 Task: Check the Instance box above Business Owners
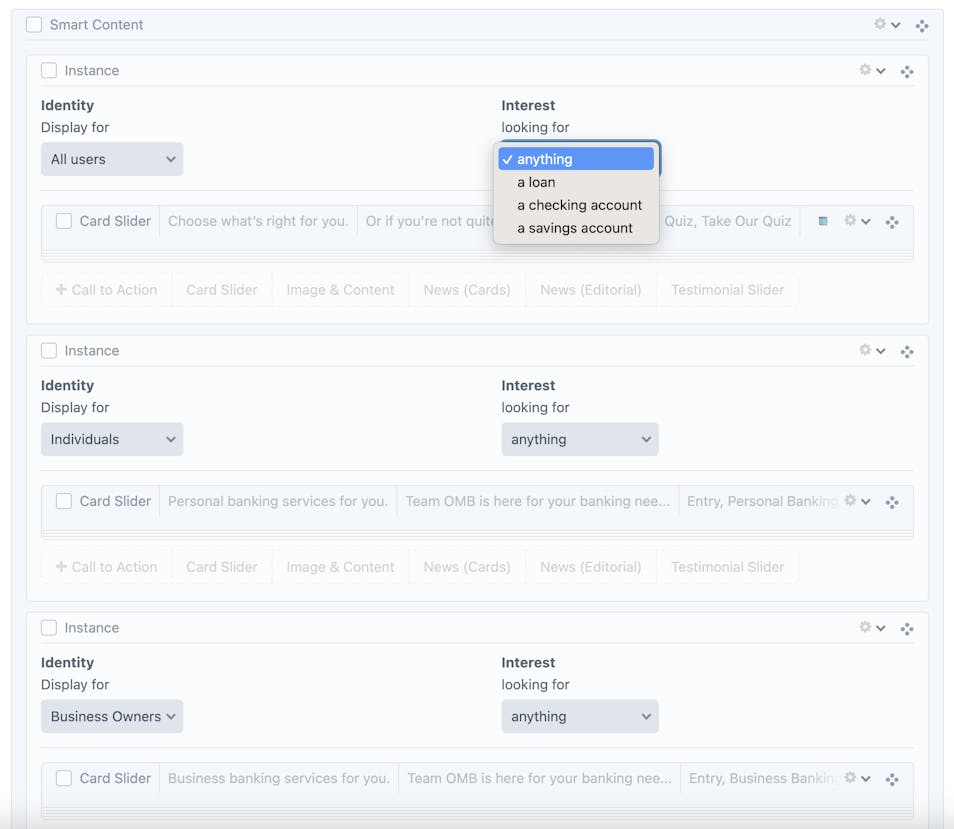(x=49, y=628)
